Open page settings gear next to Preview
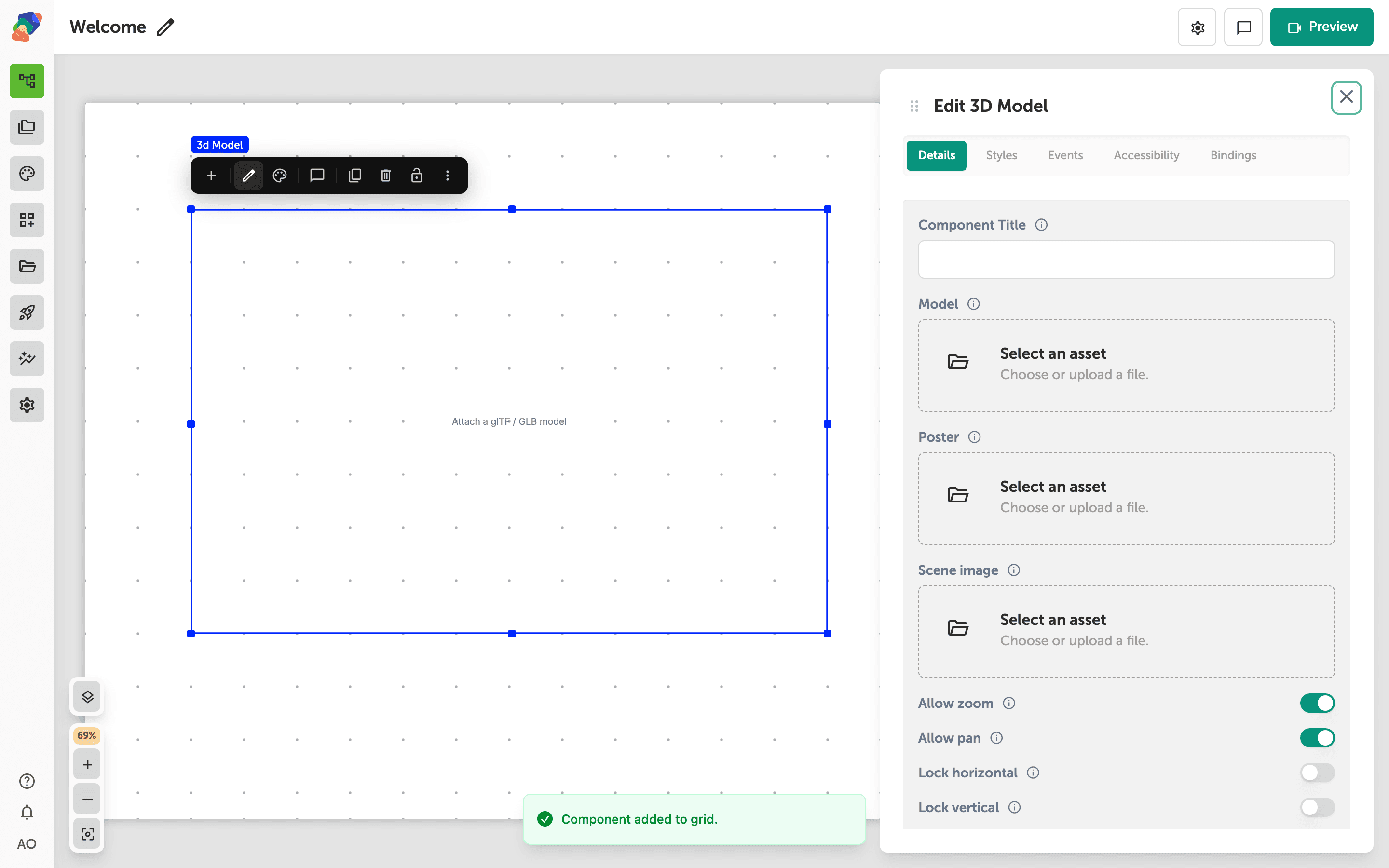The height and width of the screenshot is (868, 1389). click(x=1197, y=27)
